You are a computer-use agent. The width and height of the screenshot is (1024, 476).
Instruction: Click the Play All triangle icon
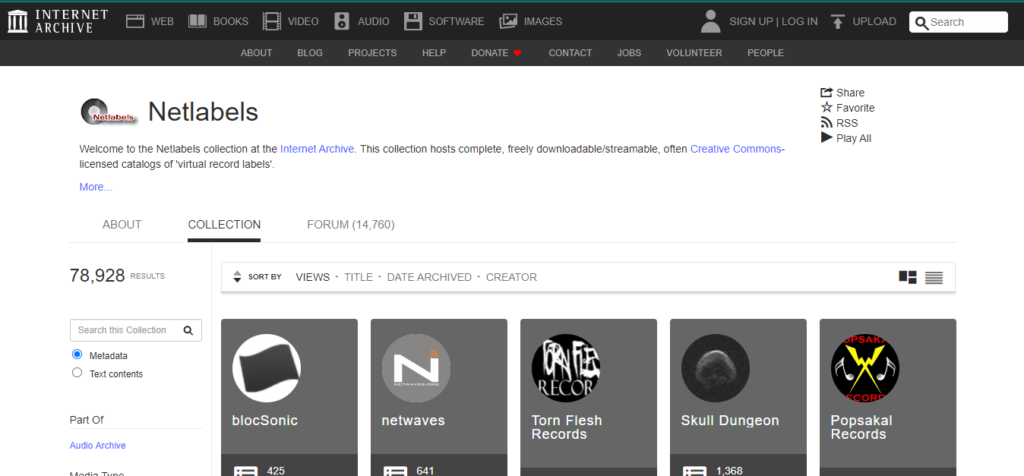coord(826,138)
